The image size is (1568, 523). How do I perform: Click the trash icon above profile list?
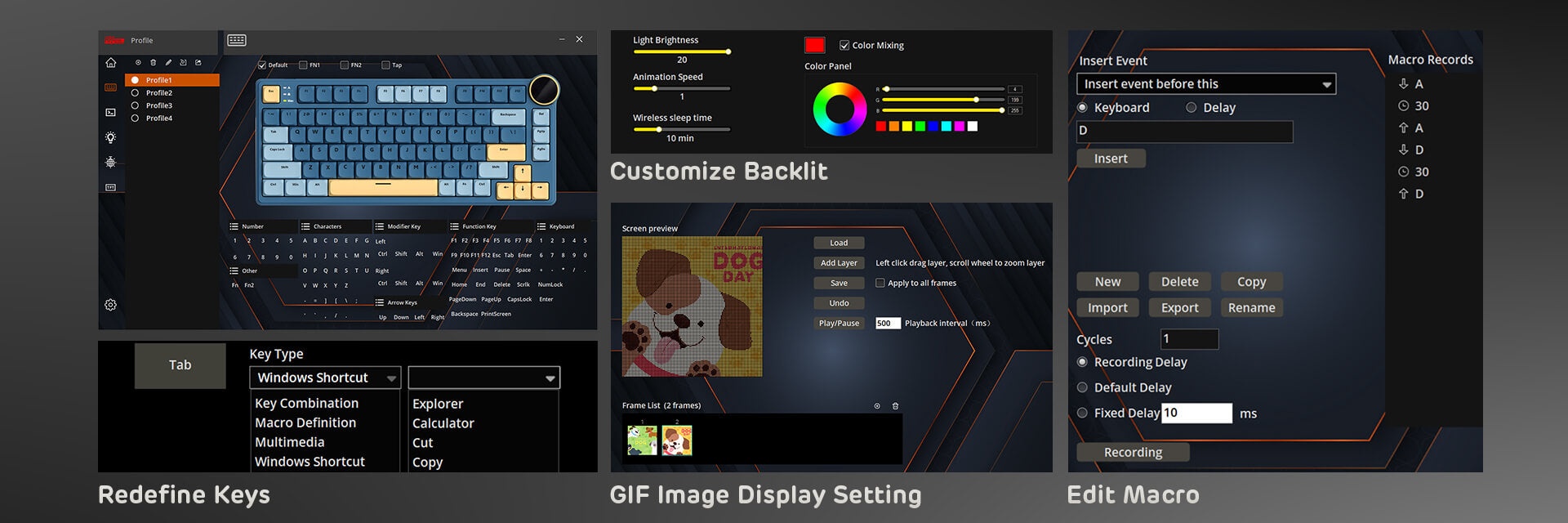(153, 63)
